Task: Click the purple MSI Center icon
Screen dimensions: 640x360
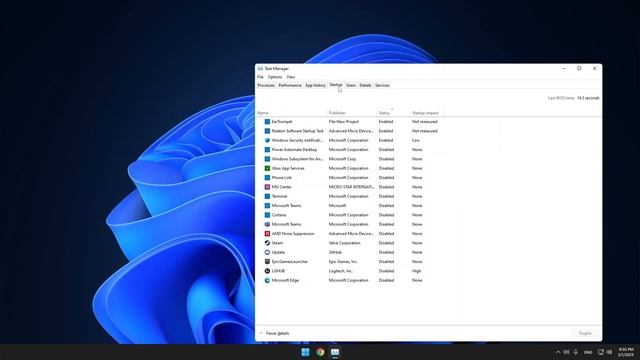Action: click(267, 187)
